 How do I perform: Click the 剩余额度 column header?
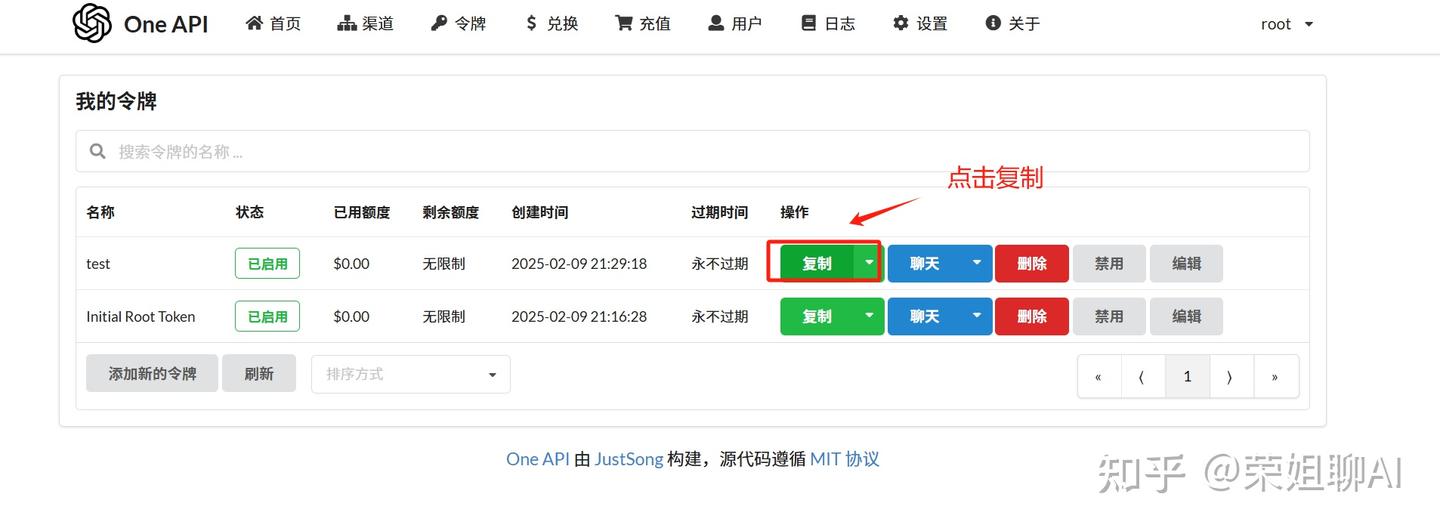[x=451, y=212]
